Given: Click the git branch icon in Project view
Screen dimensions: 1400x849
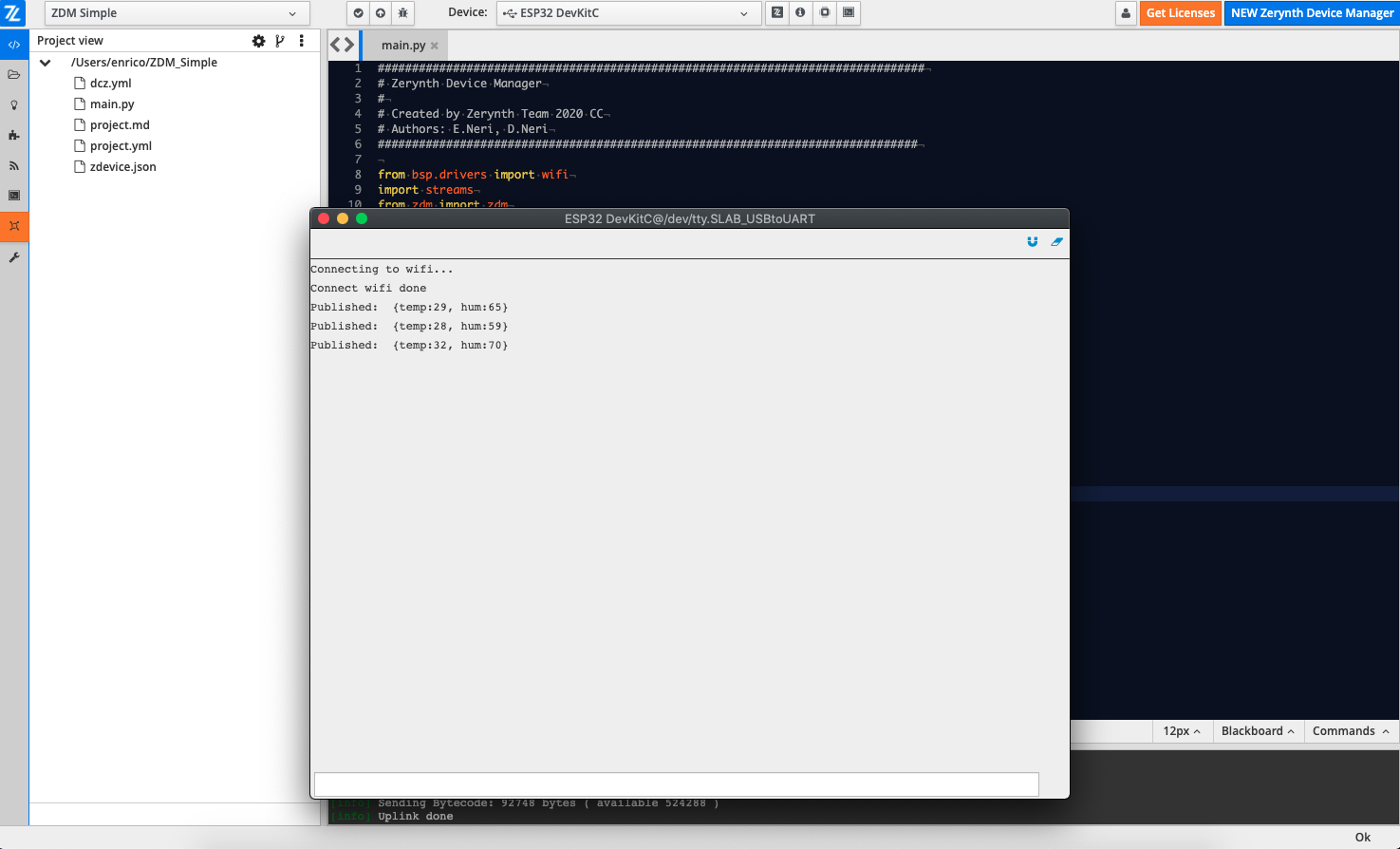Looking at the screenshot, I should (x=280, y=41).
